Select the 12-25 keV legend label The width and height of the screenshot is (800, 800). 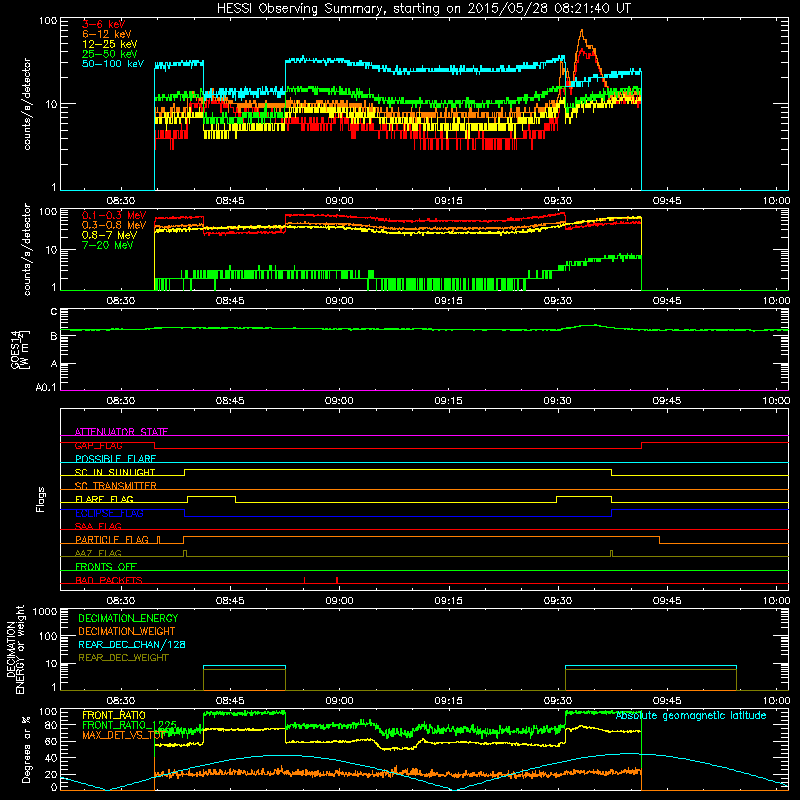click(110, 44)
